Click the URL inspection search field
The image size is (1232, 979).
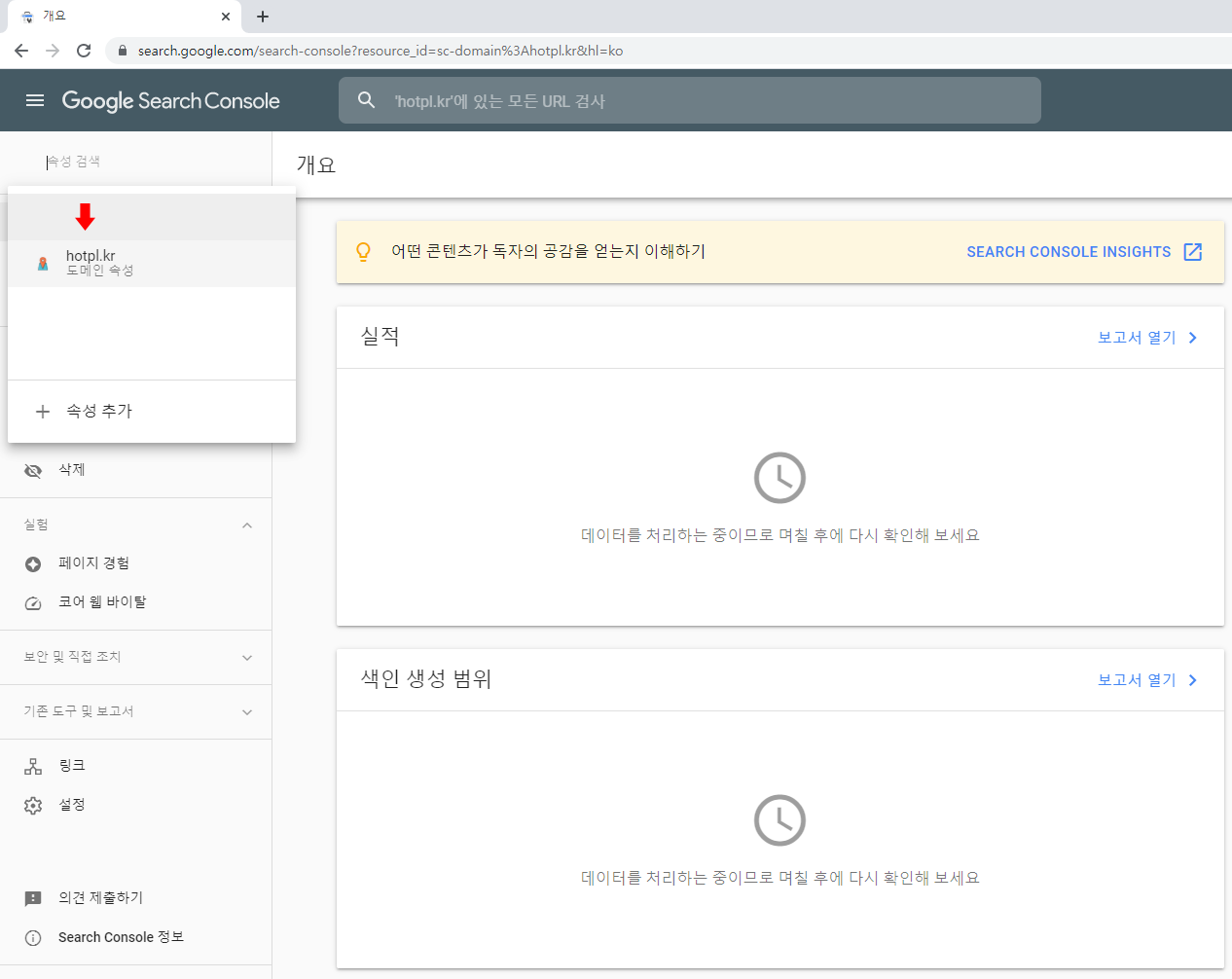point(690,100)
